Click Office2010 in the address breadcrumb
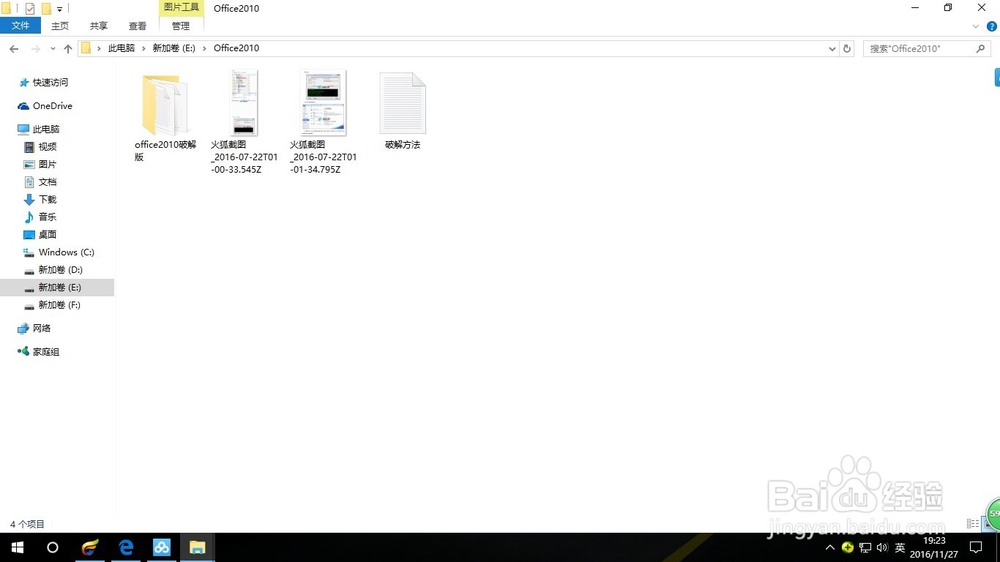Viewport: 1000px width, 562px height. pos(236,48)
